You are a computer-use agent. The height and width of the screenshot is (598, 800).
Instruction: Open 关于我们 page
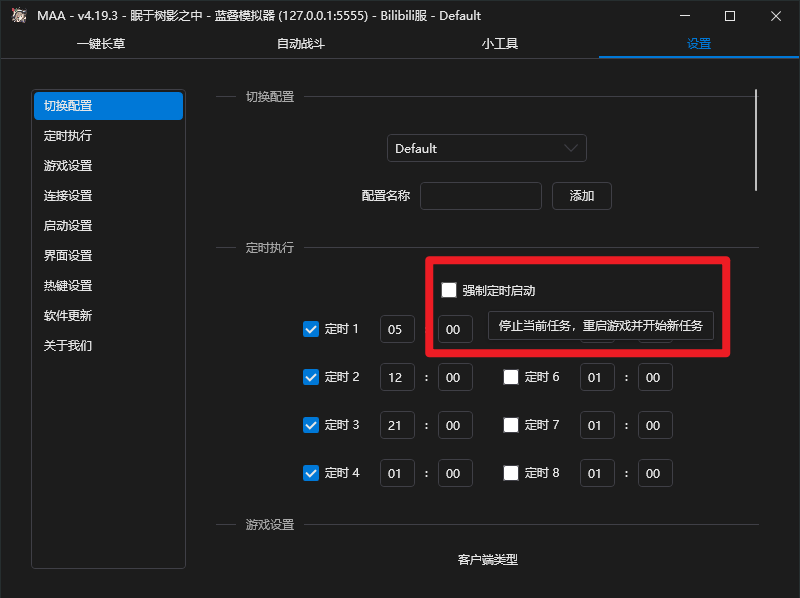point(68,345)
